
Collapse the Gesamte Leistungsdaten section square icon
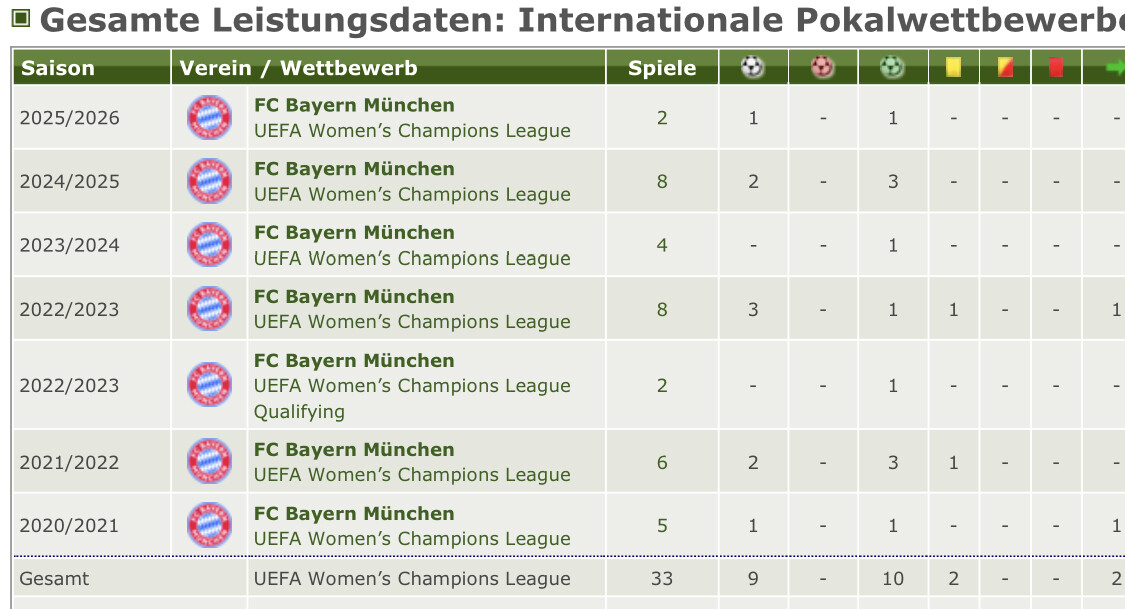point(21,17)
